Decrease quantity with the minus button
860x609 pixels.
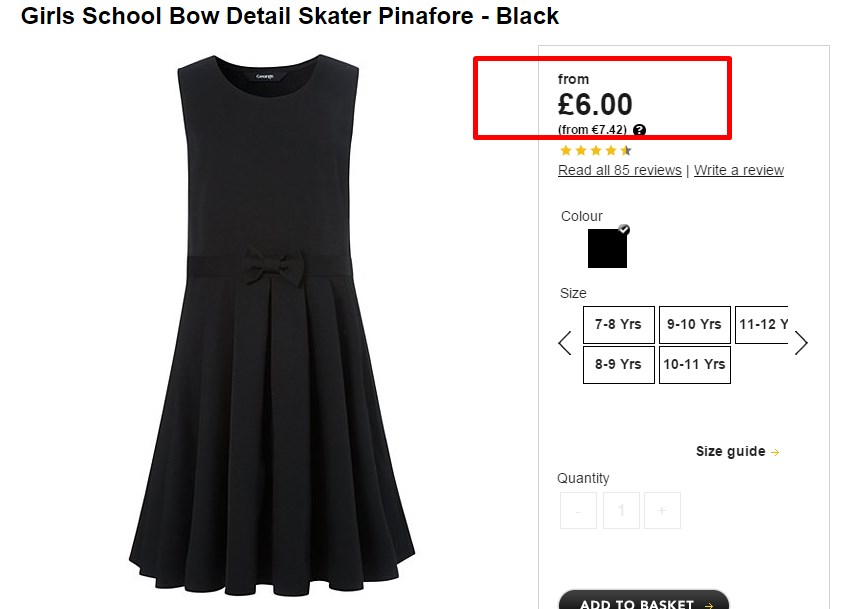point(578,511)
